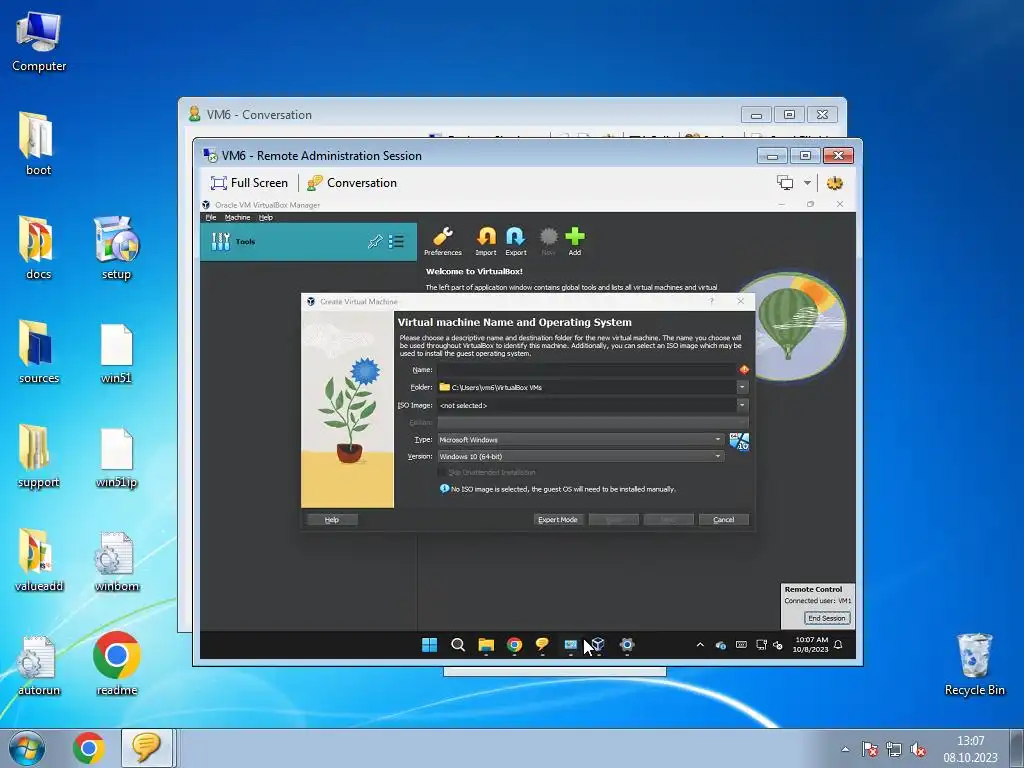Click the remote notification bell icon

click(839, 645)
